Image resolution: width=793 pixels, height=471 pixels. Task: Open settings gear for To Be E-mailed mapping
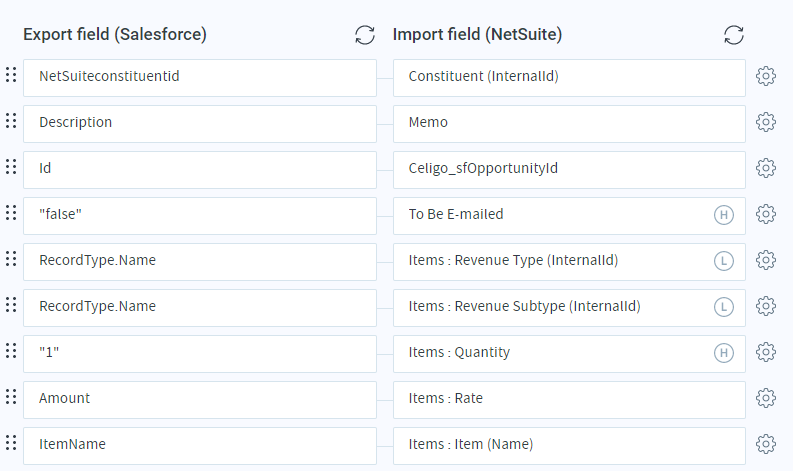[766, 214]
